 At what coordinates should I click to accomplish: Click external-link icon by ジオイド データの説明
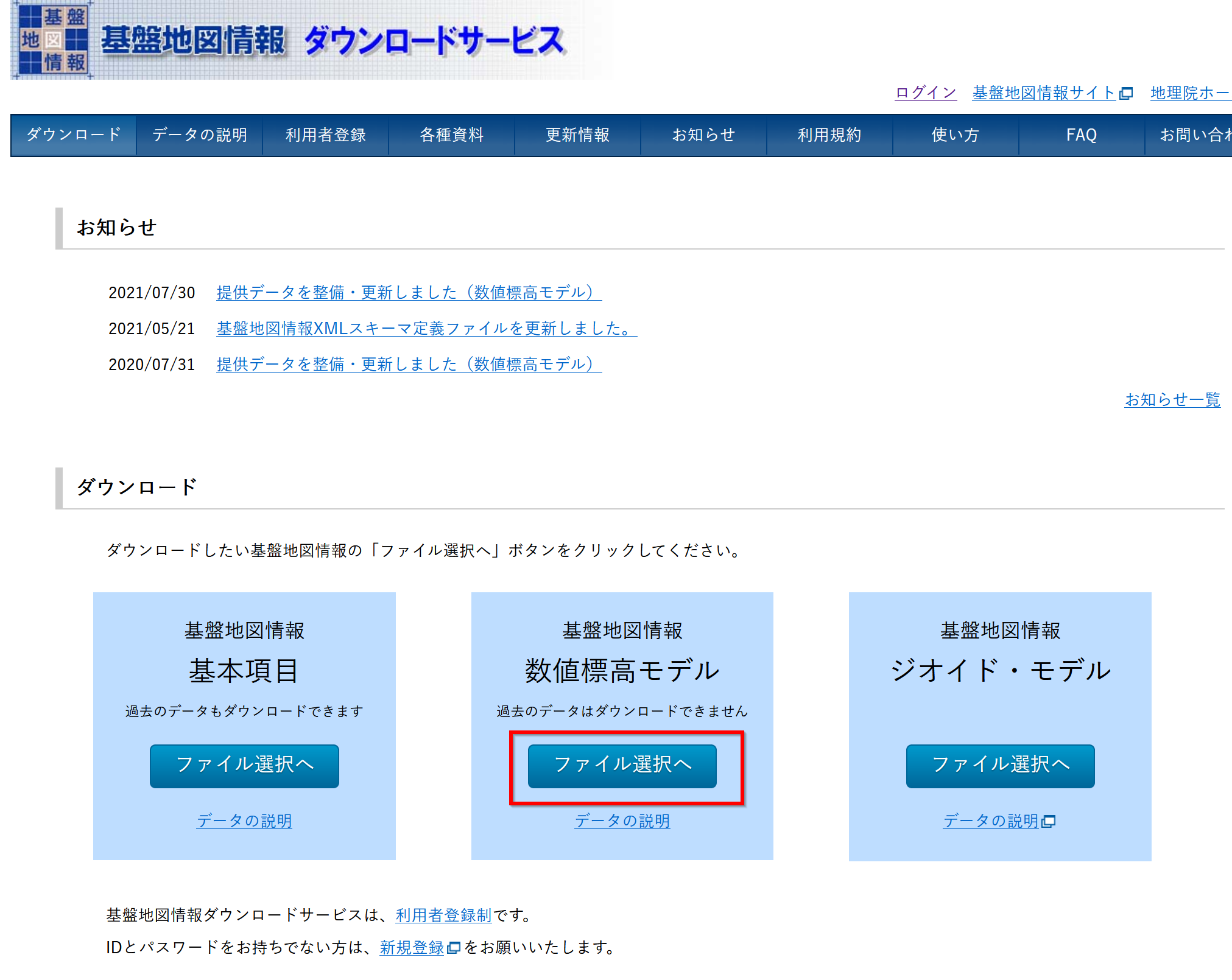(1049, 821)
